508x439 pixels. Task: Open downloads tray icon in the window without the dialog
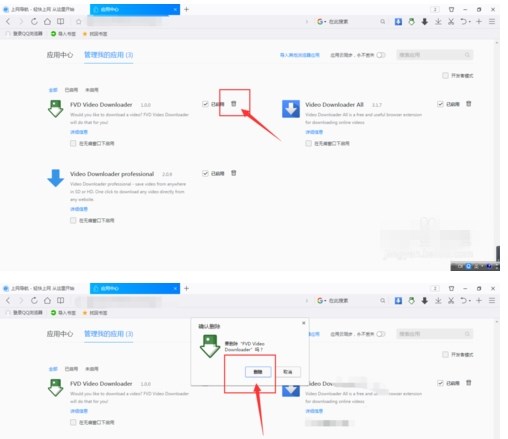pos(438,22)
